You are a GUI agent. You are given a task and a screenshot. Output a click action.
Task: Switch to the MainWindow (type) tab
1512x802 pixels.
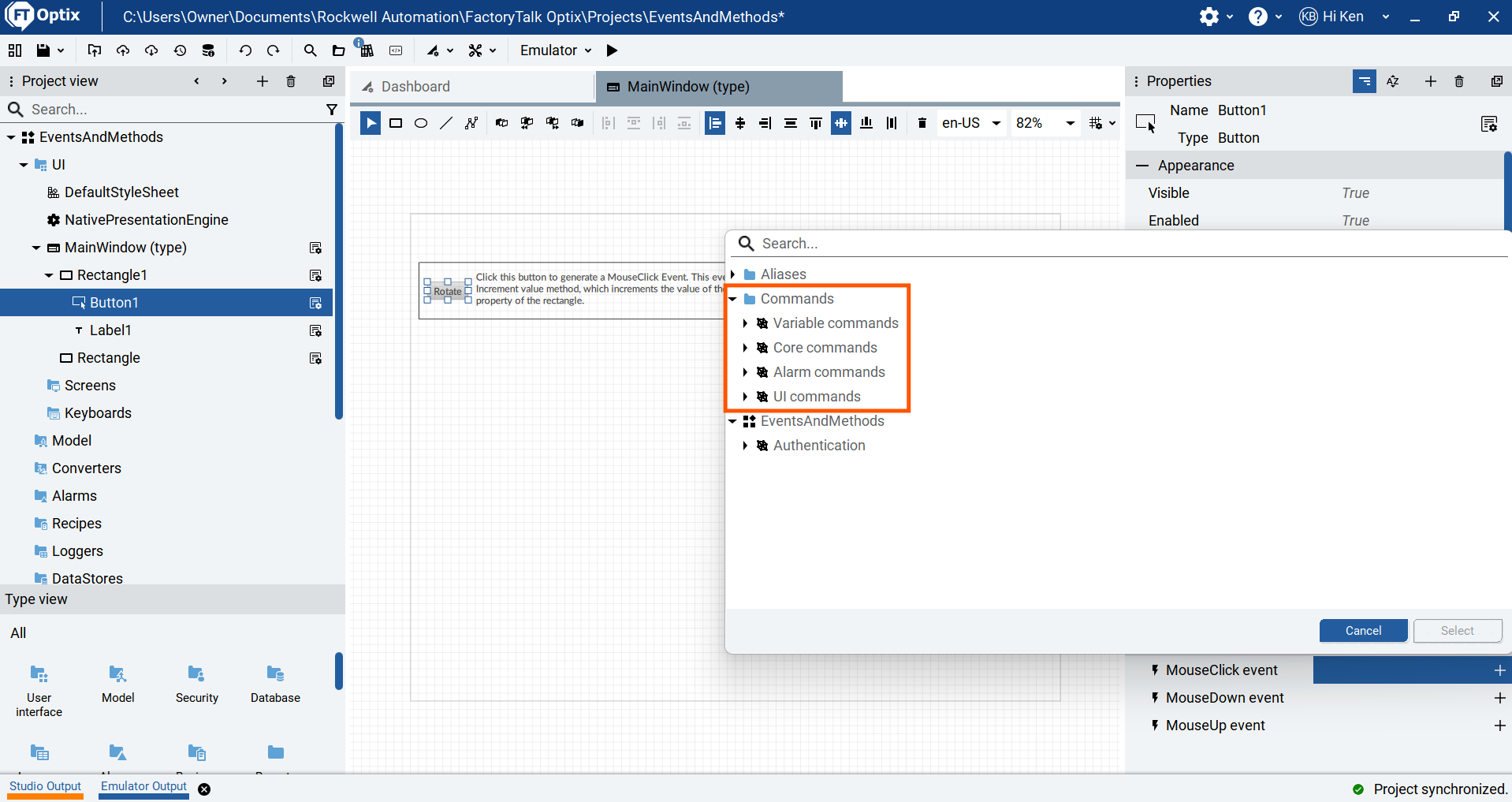(719, 87)
